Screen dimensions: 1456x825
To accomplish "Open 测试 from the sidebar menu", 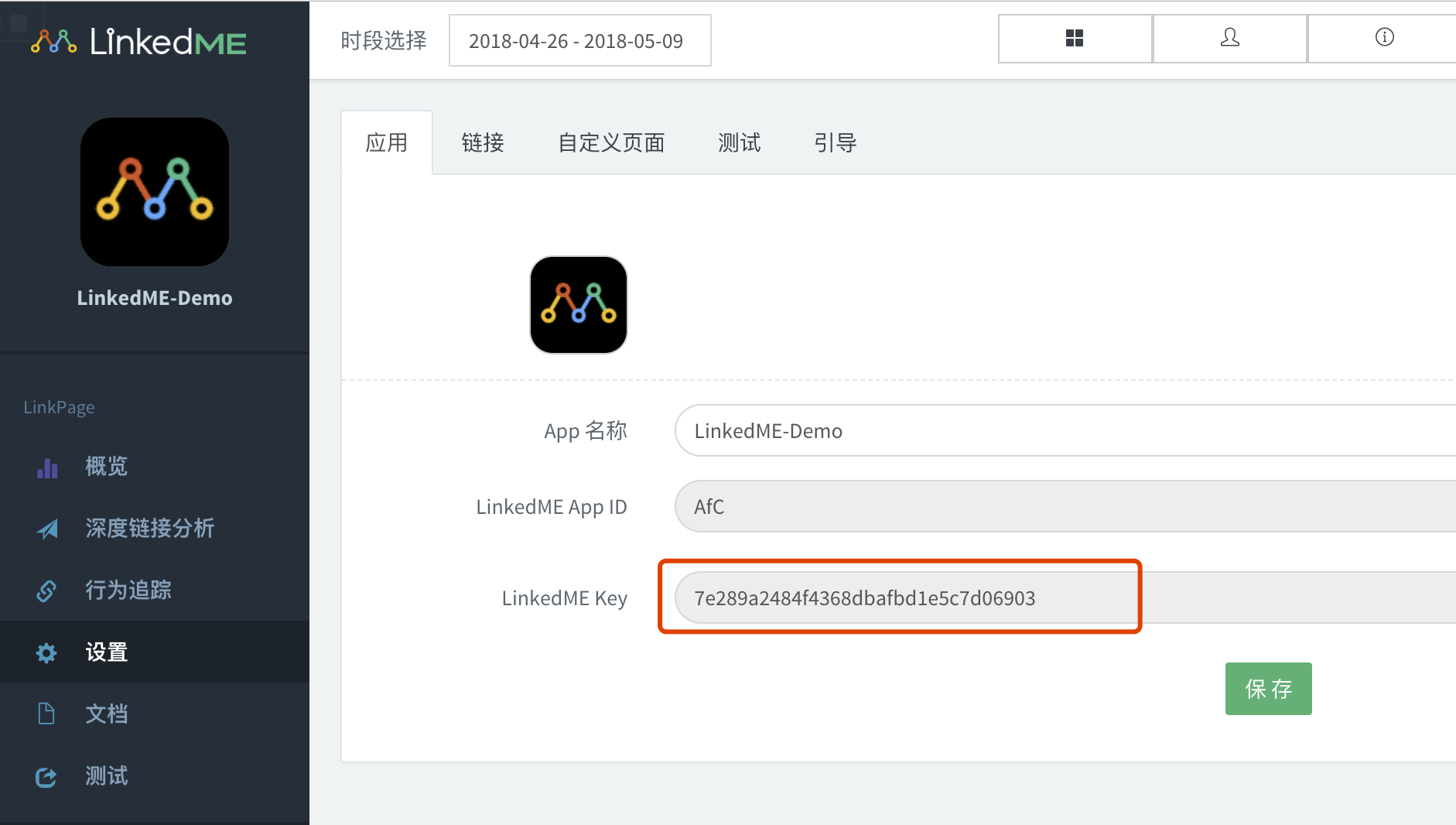I will point(155,775).
